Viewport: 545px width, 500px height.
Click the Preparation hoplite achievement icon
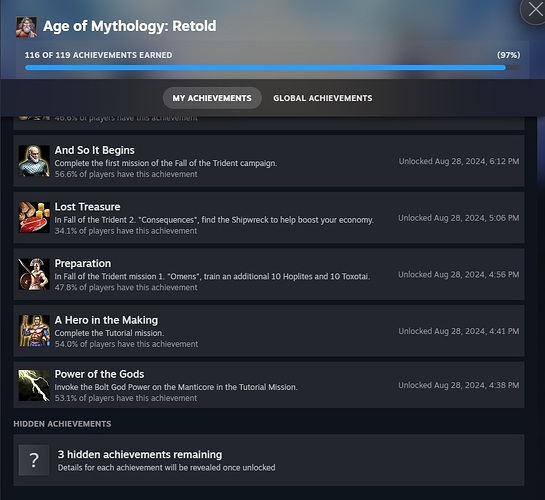pos(34,274)
